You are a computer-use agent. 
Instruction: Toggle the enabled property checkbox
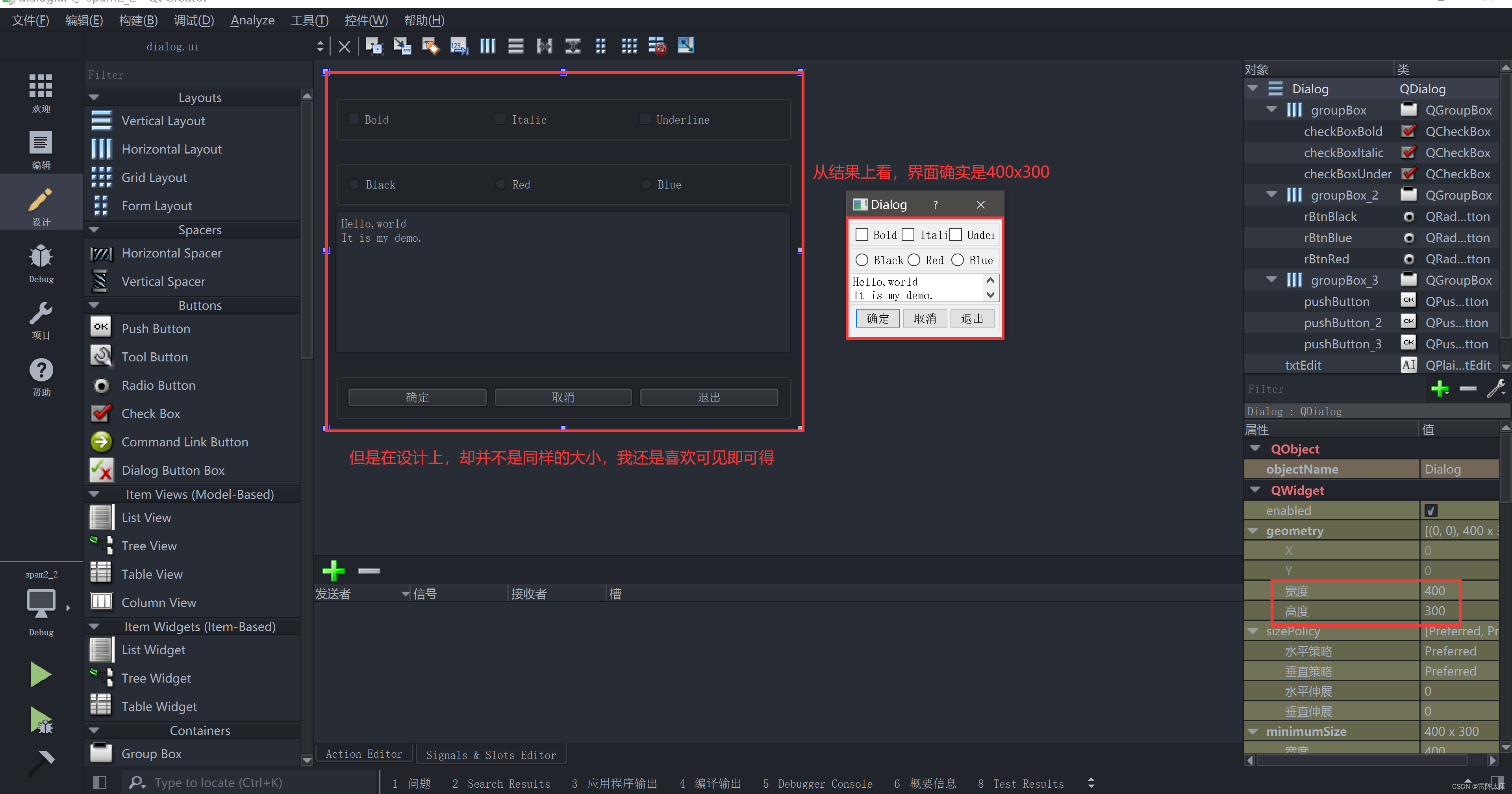pyautogui.click(x=1430, y=511)
